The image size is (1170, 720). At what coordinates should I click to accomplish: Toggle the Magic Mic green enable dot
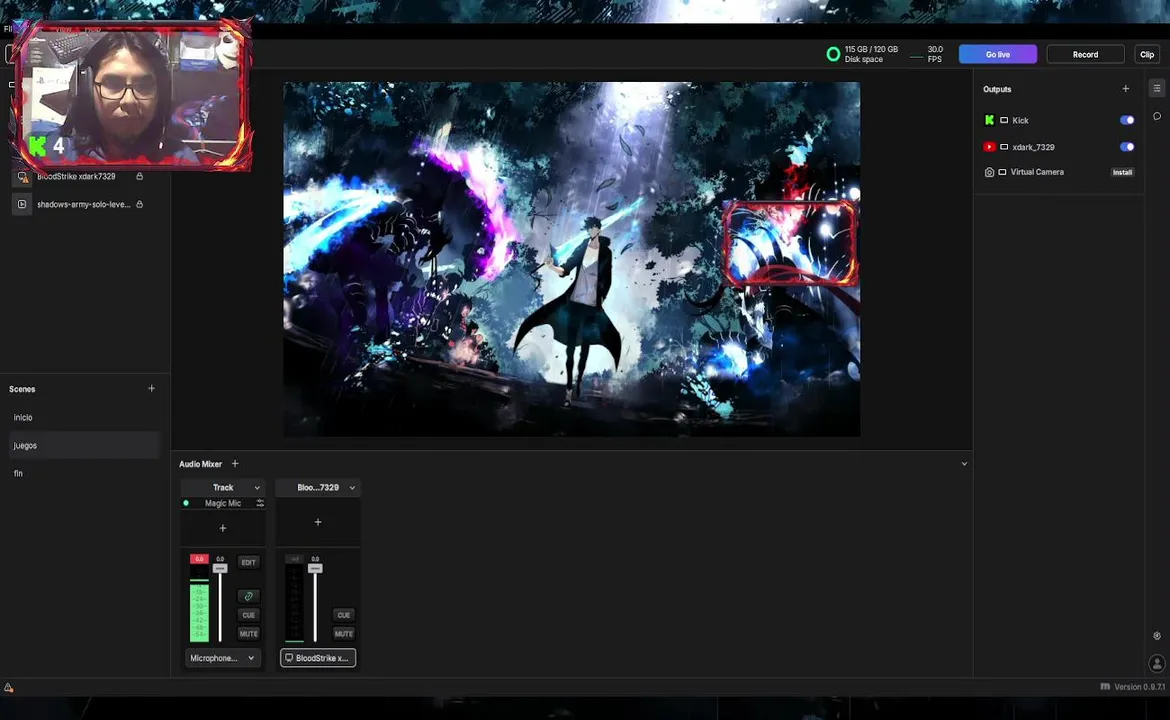click(x=186, y=503)
